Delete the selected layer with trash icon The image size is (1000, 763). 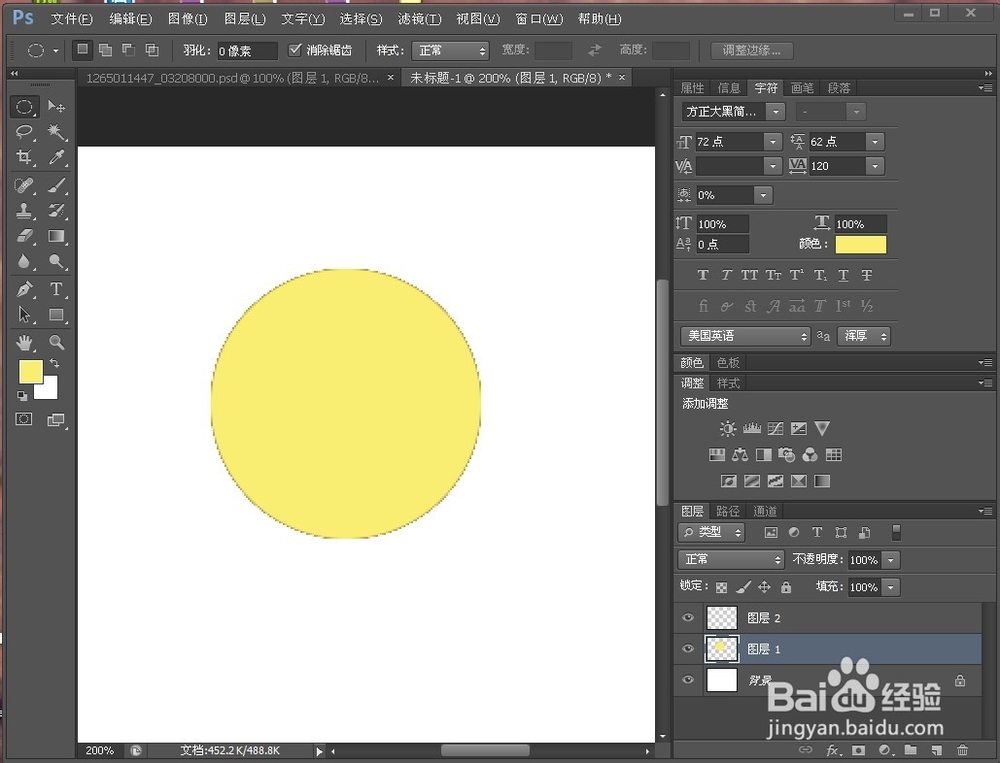[x=962, y=750]
